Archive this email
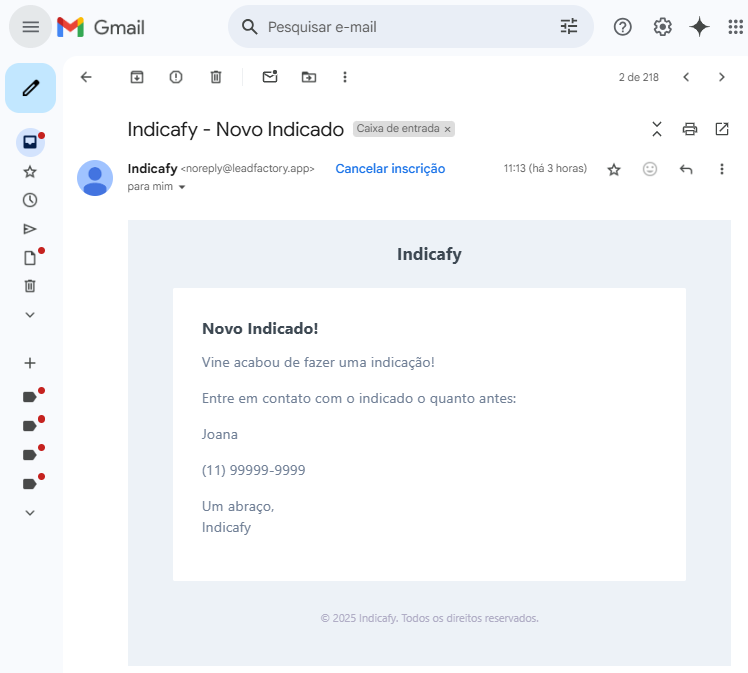Image resolution: width=748 pixels, height=673 pixels. (x=137, y=77)
